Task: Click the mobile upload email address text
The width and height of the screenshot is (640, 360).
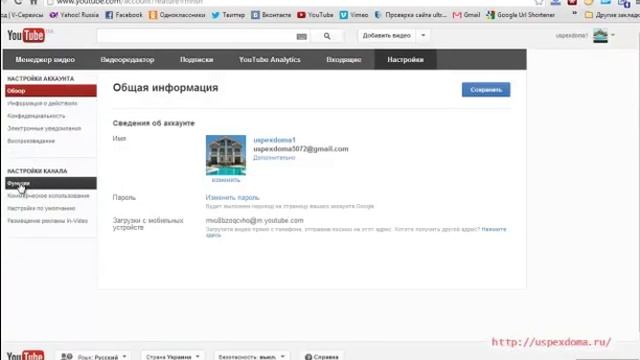Action: pos(254,220)
